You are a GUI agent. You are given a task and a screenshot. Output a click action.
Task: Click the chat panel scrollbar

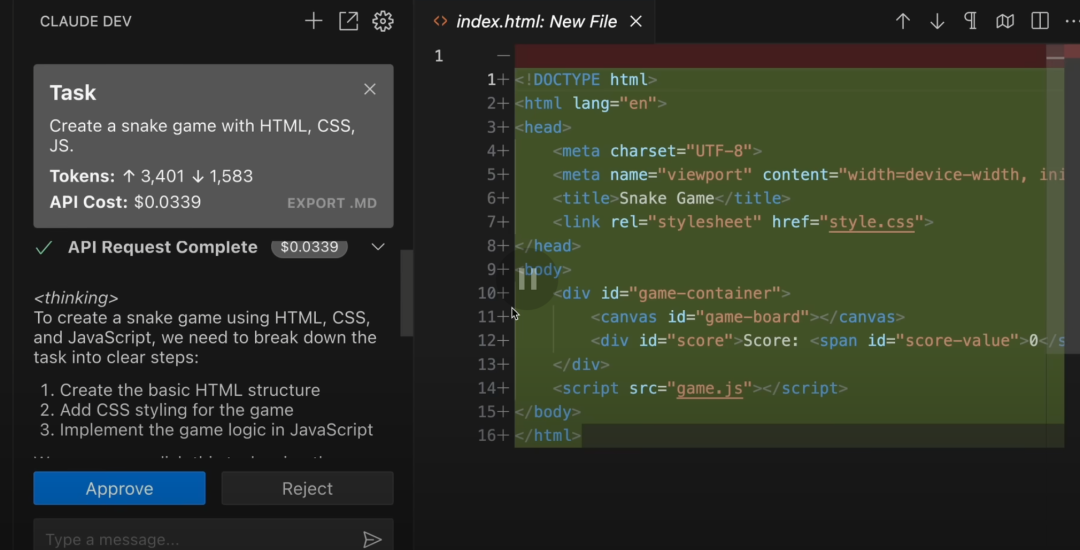(x=406, y=292)
